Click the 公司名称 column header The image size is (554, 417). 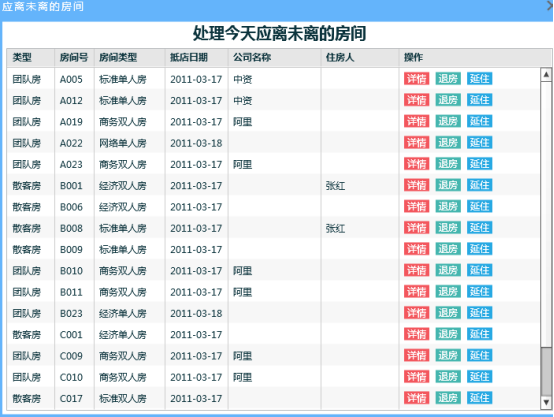click(275, 58)
